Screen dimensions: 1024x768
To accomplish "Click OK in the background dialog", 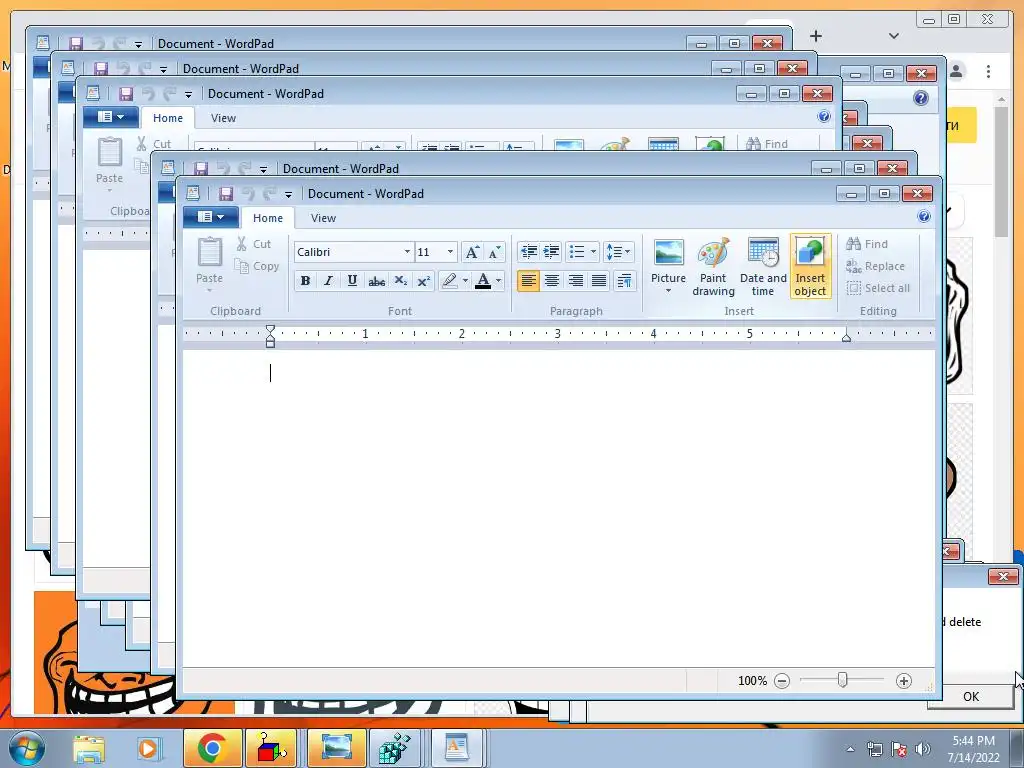I will 970,696.
